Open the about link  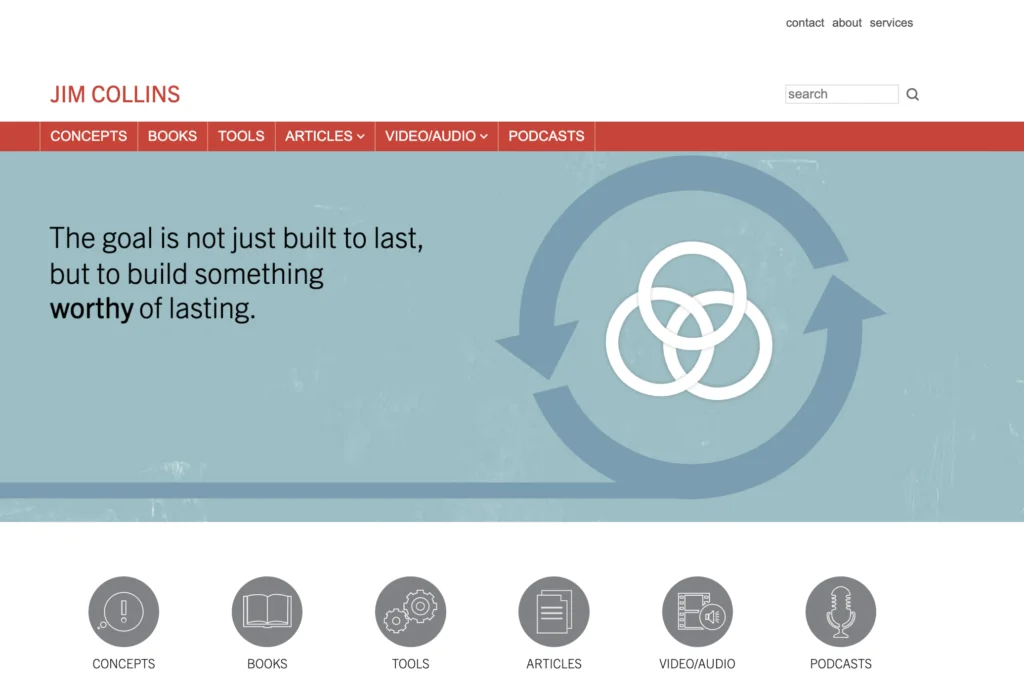(x=847, y=23)
